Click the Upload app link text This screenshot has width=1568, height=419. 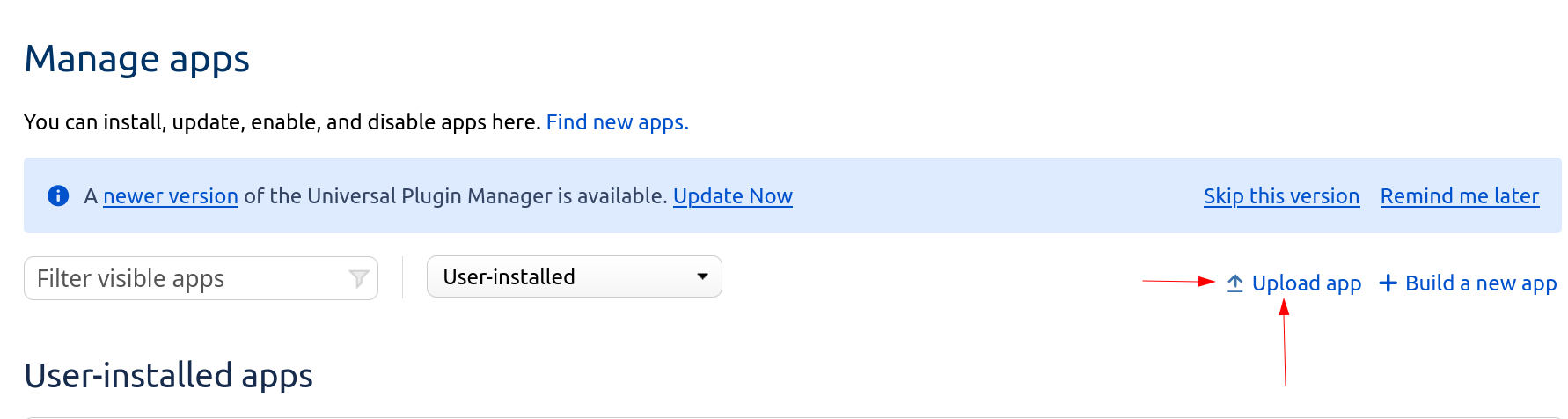1306,283
